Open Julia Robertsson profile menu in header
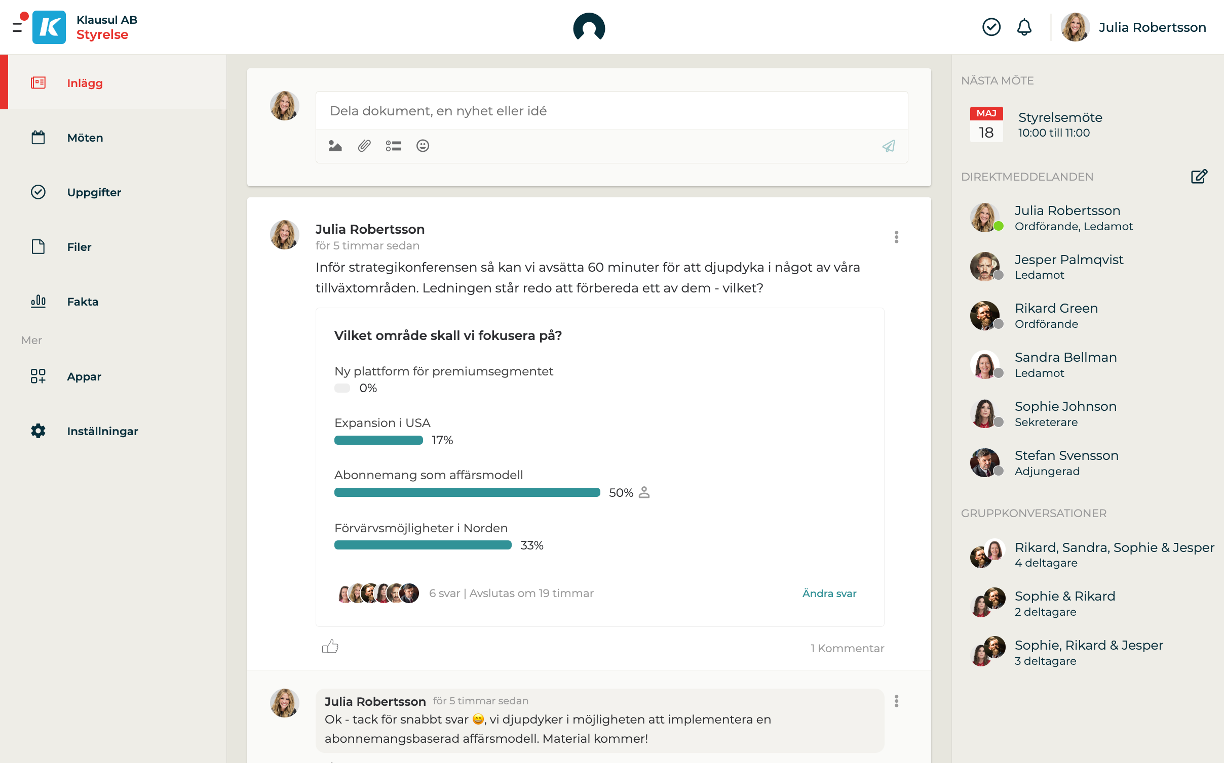 pos(1134,28)
